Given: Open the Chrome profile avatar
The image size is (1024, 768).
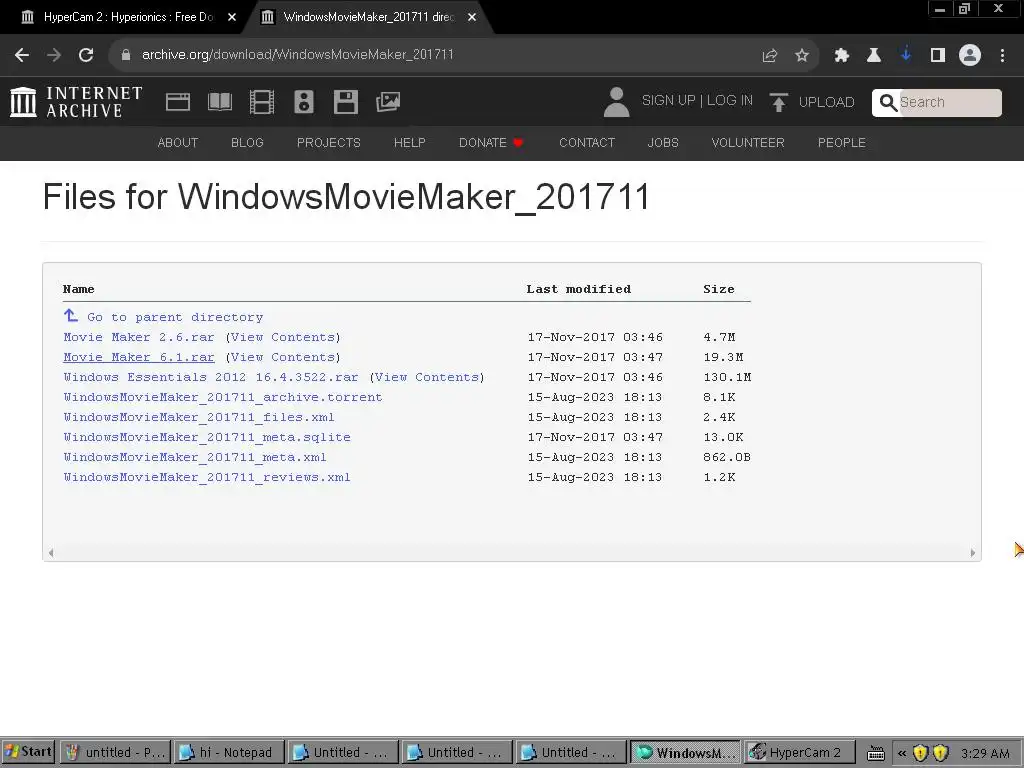Looking at the screenshot, I should (970, 55).
